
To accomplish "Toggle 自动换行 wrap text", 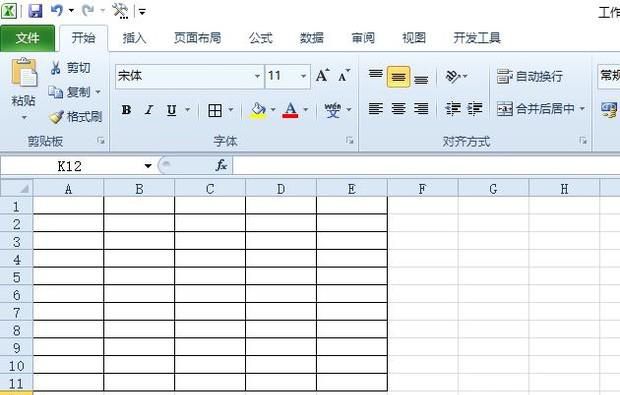I will click(530, 76).
